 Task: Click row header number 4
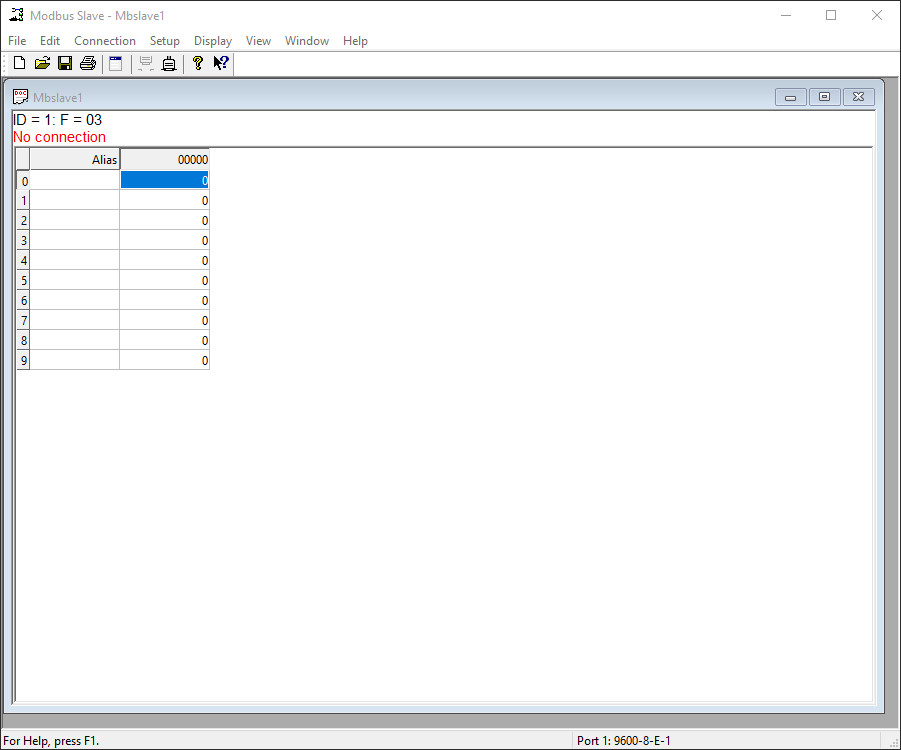point(24,260)
